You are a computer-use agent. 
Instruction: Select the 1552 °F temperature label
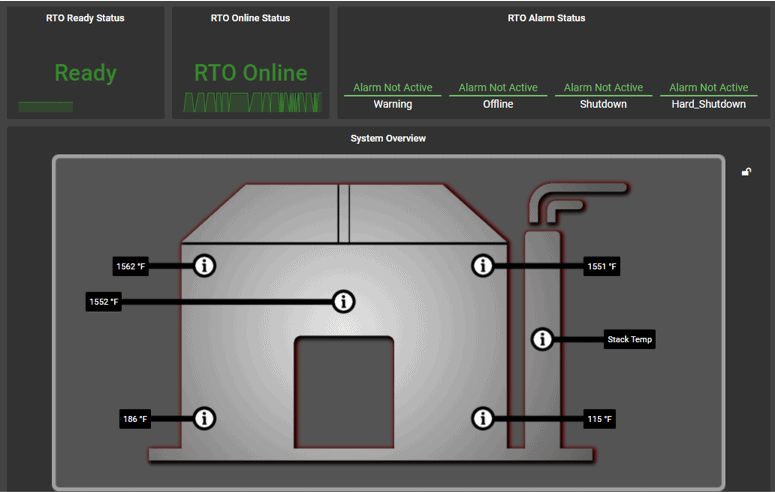[x=104, y=302]
